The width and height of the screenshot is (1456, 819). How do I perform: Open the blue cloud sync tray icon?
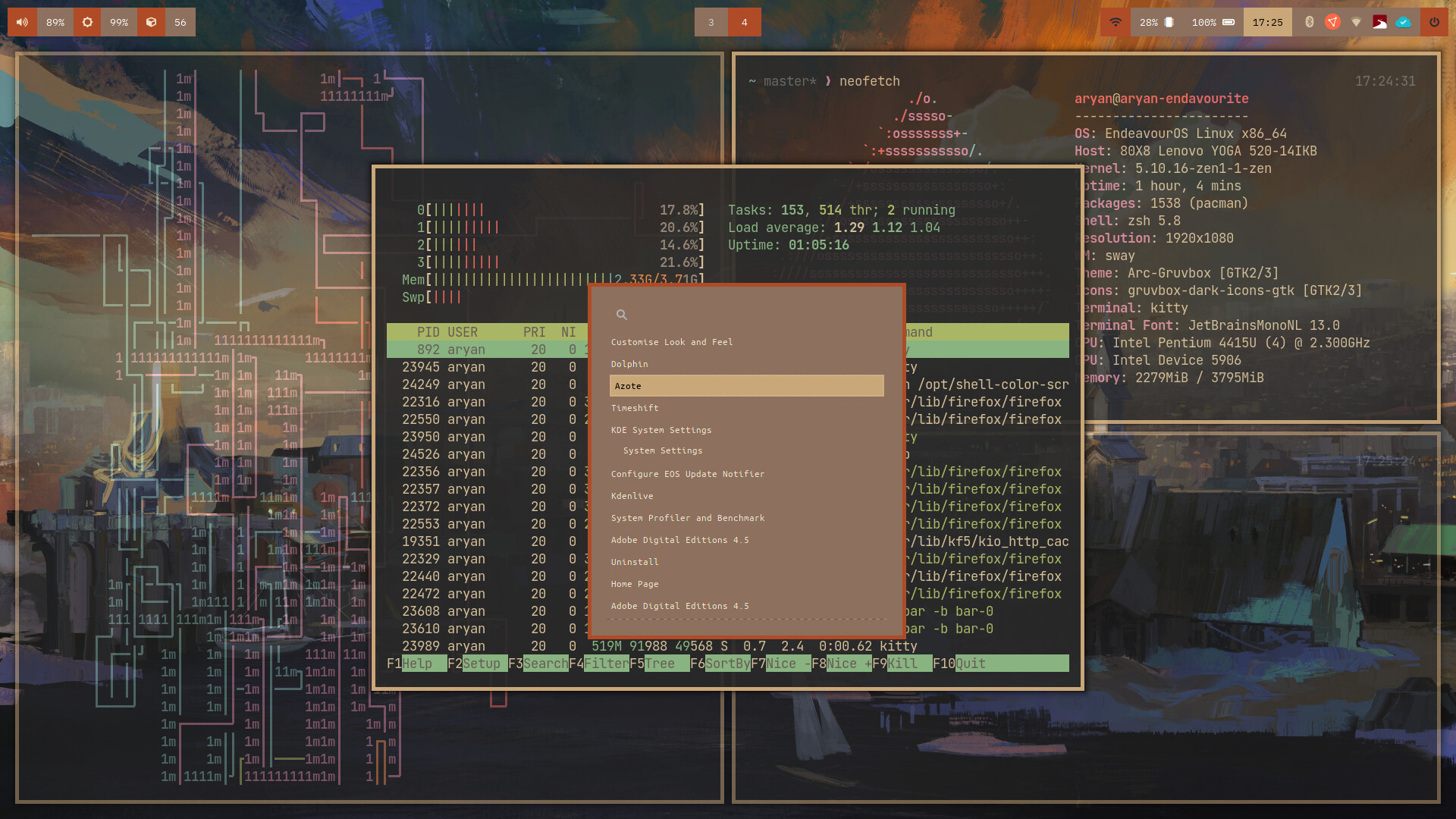[1404, 22]
